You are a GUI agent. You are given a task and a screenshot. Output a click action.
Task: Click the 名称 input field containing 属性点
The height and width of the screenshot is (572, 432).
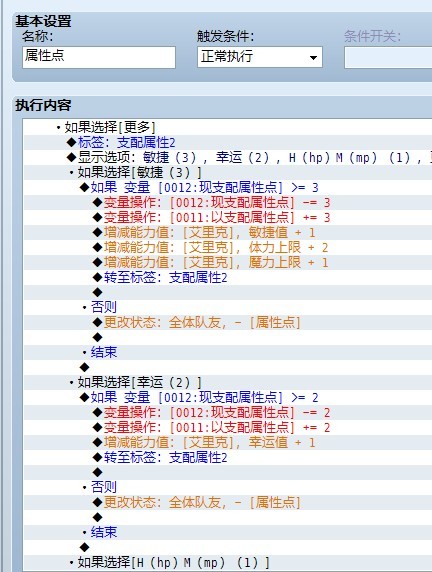(99, 57)
